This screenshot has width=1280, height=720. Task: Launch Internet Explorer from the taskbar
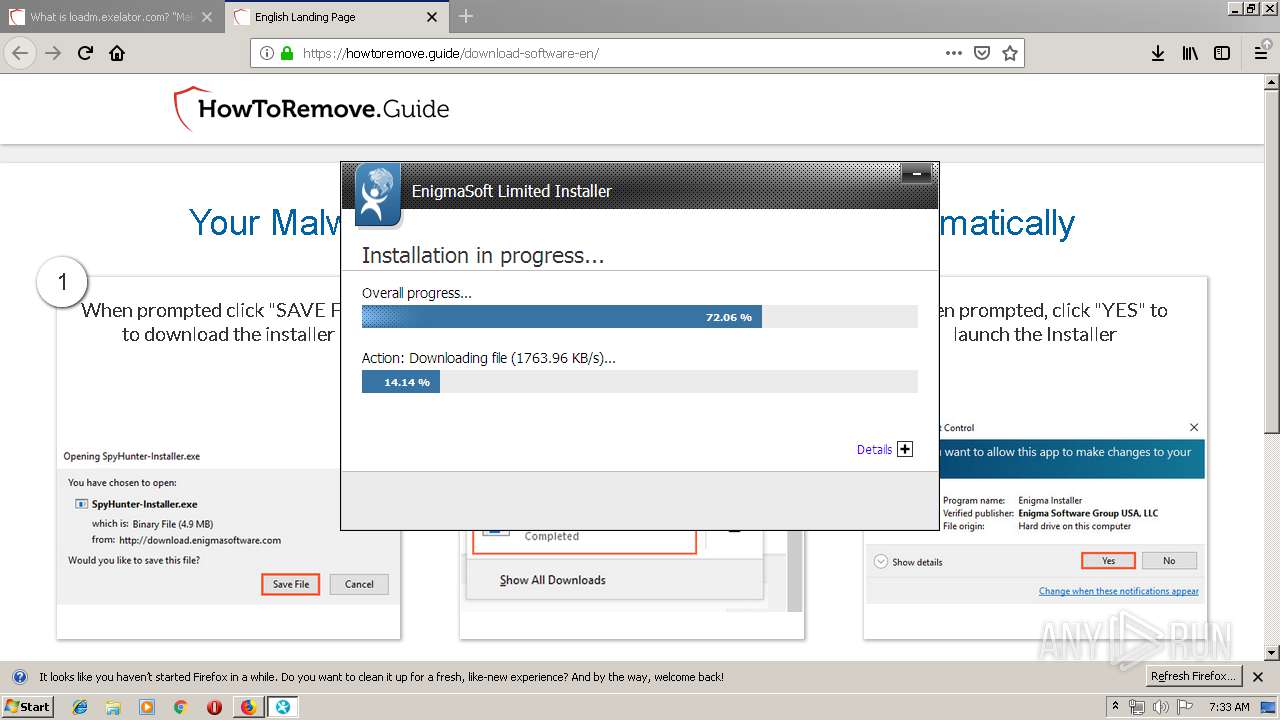tap(80, 706)
